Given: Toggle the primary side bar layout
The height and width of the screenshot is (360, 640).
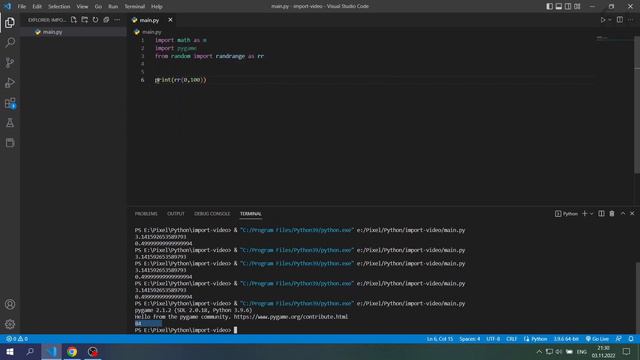Looking at the screenshot, I should click(549, 6).
